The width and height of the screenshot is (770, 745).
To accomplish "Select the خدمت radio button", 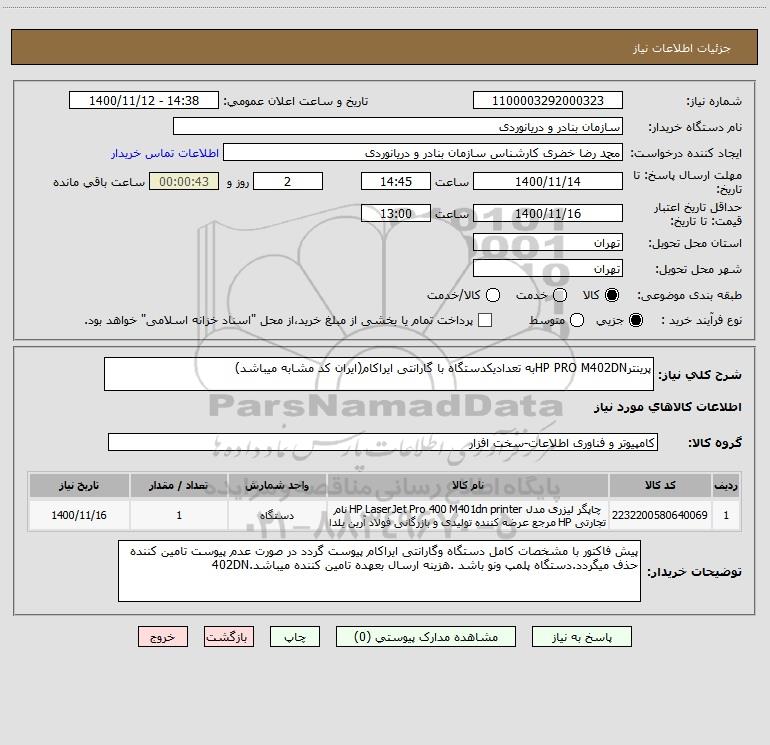I will 560,295.
